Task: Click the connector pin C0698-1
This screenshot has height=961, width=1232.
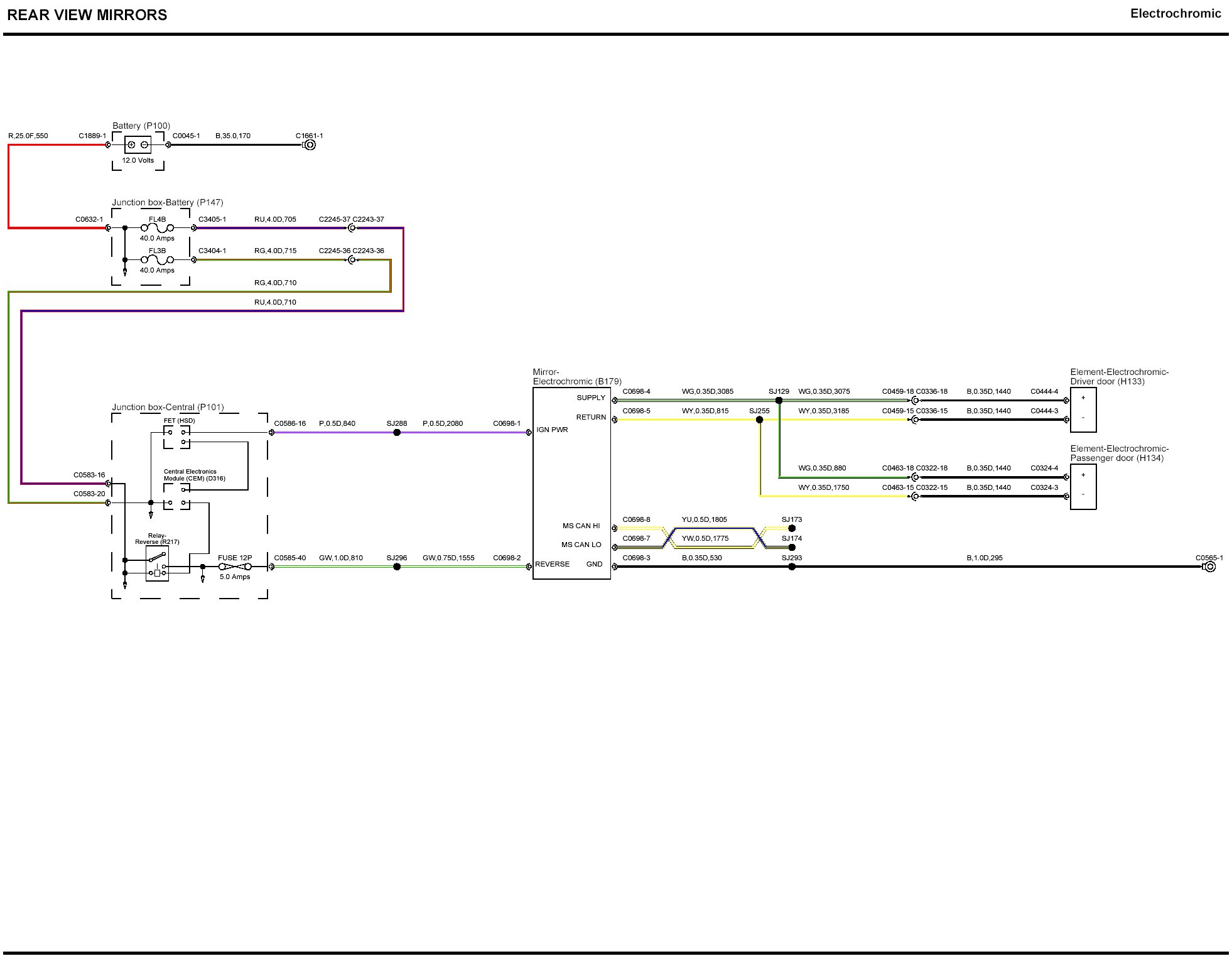Action: pyautogui.click(x=529, y=432)
